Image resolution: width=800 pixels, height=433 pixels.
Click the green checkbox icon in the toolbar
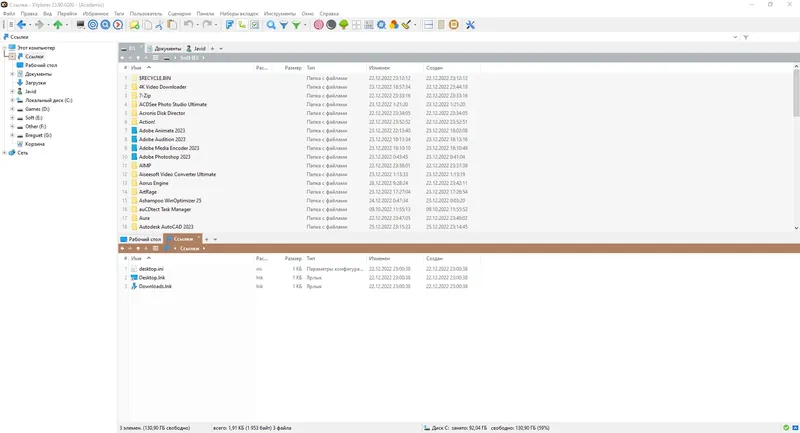tap(255, 24)
